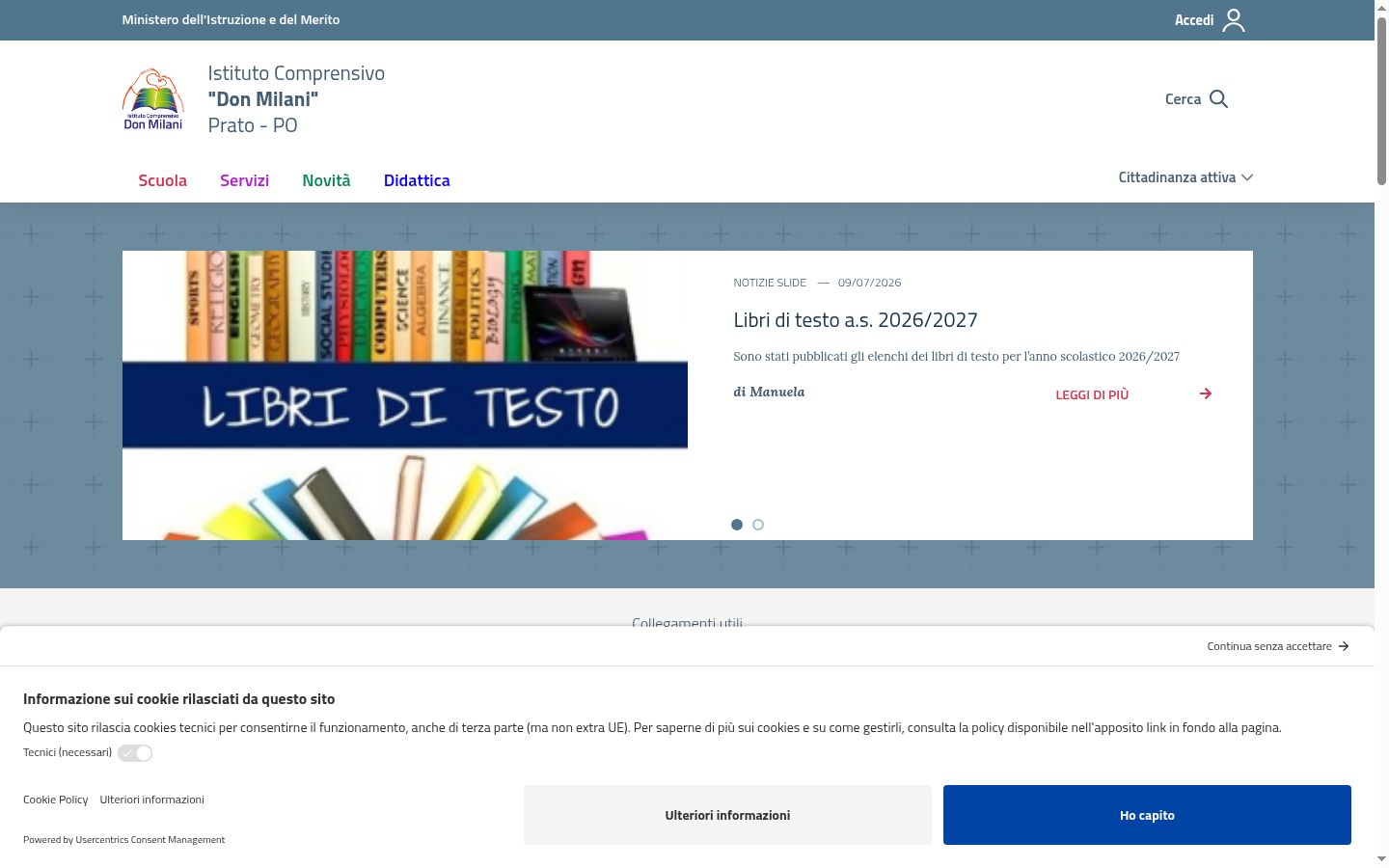Click author name di Manuela
1389x868 pixels.
(769, 392)
